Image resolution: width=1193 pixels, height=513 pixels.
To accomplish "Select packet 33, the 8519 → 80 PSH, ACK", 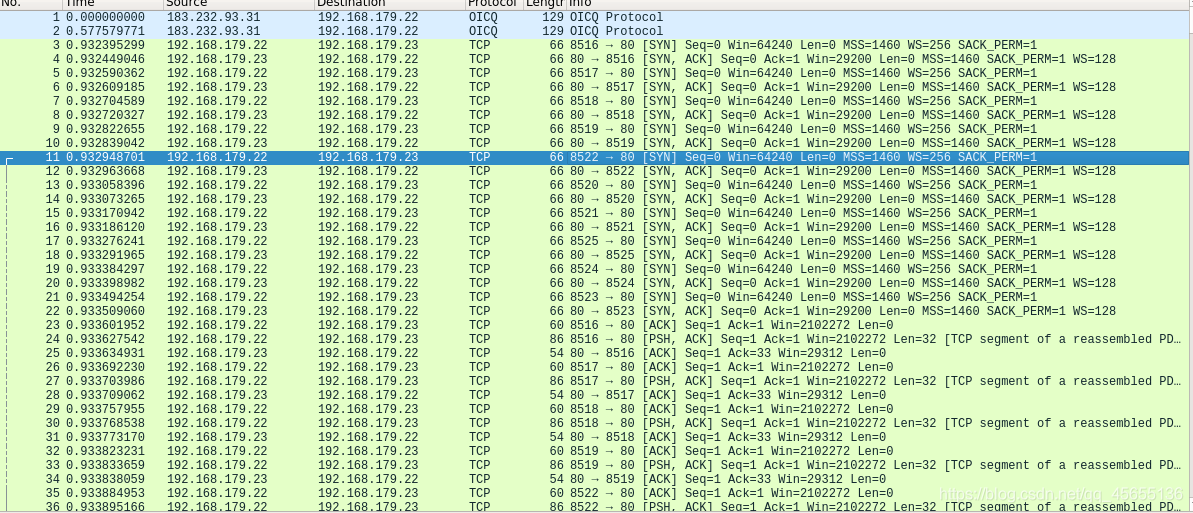I will pos(596,465).
